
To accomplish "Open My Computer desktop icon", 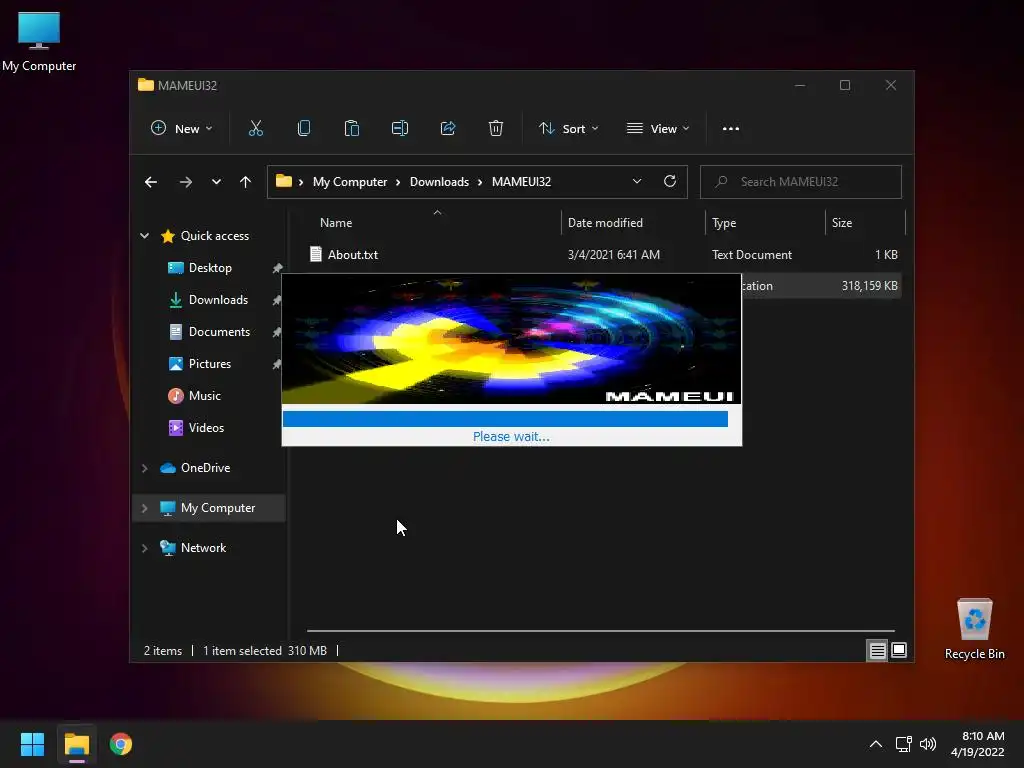I will [x=39, y=42].
